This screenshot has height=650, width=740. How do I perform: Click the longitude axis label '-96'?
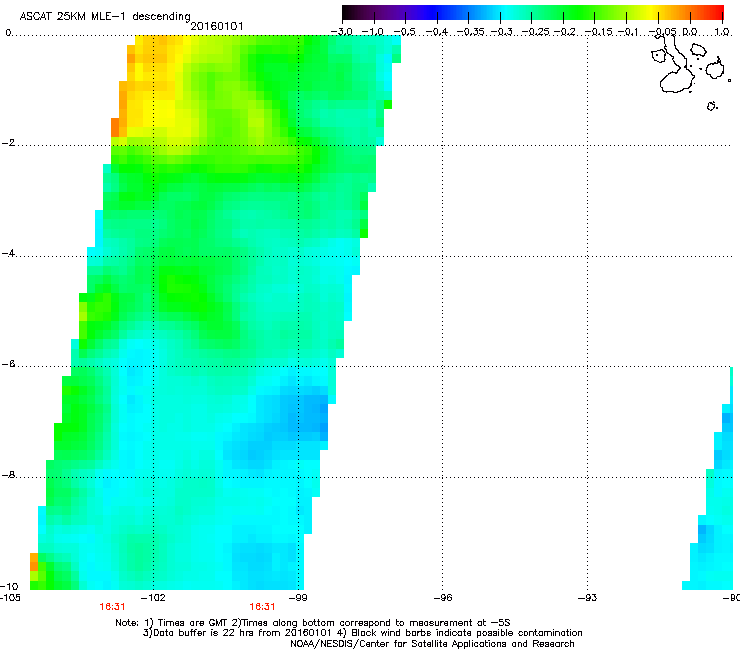443,597
